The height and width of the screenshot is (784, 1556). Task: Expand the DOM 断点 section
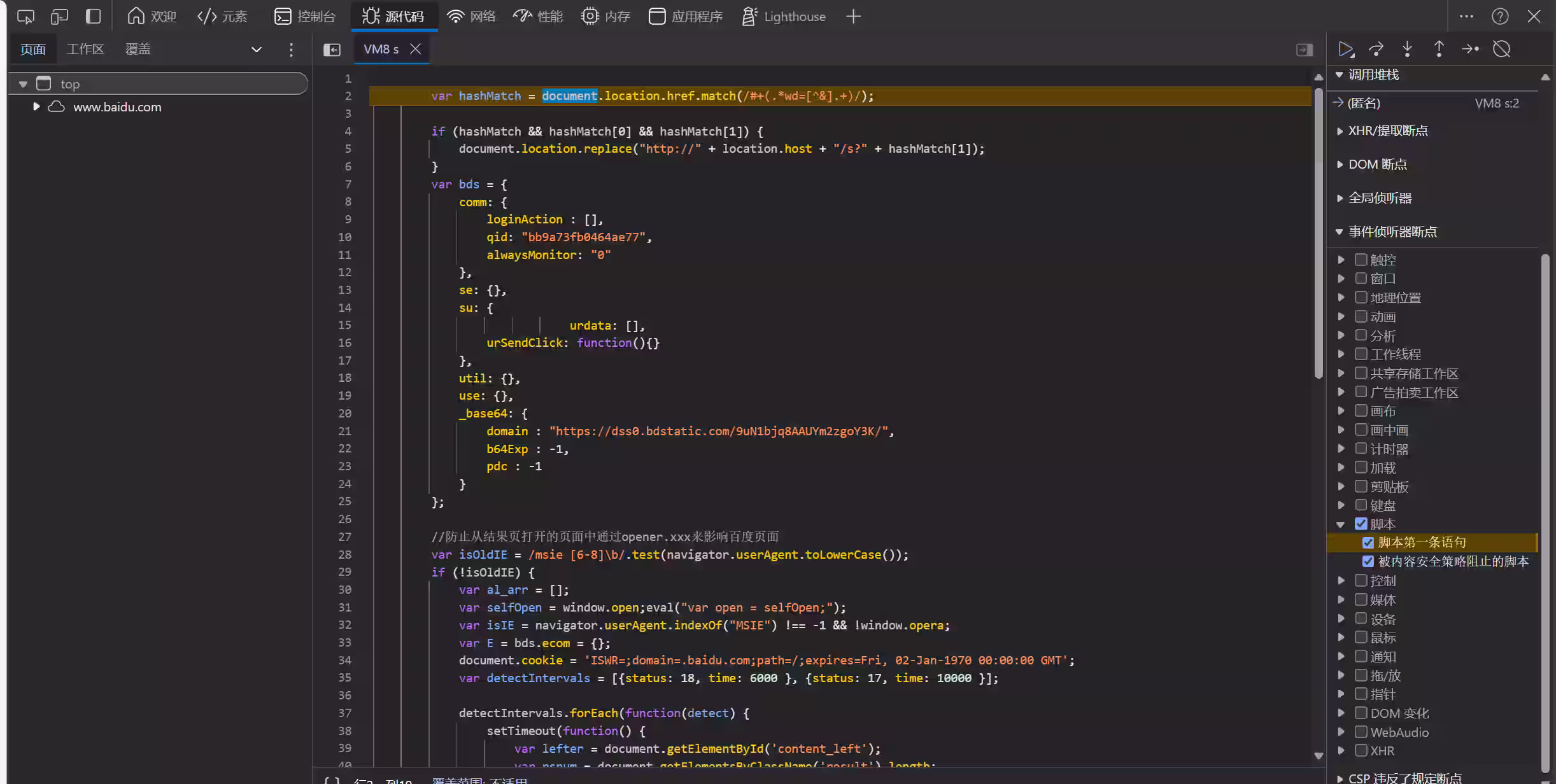[1340, 164]
